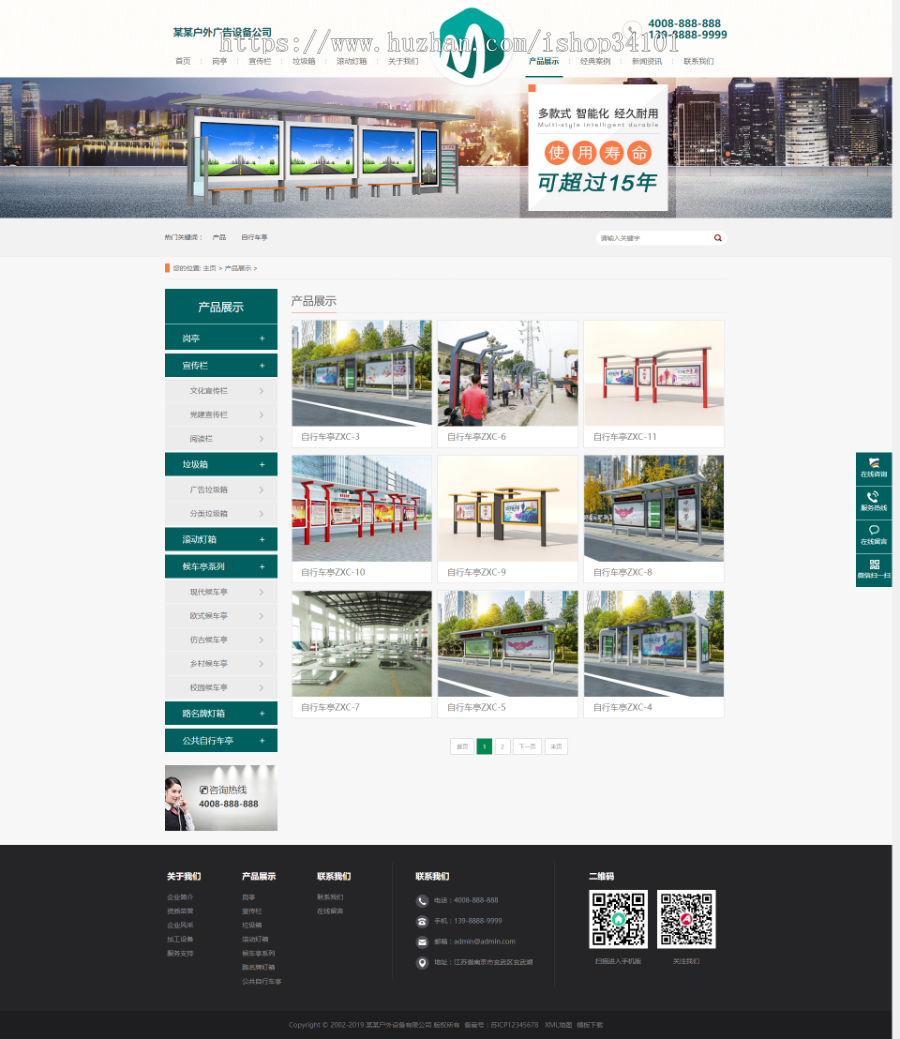Screen dimensions: 900x1039
Task: Expand the 垃圾箱 sidebar category plus
Action: click(x=262, y=465)
